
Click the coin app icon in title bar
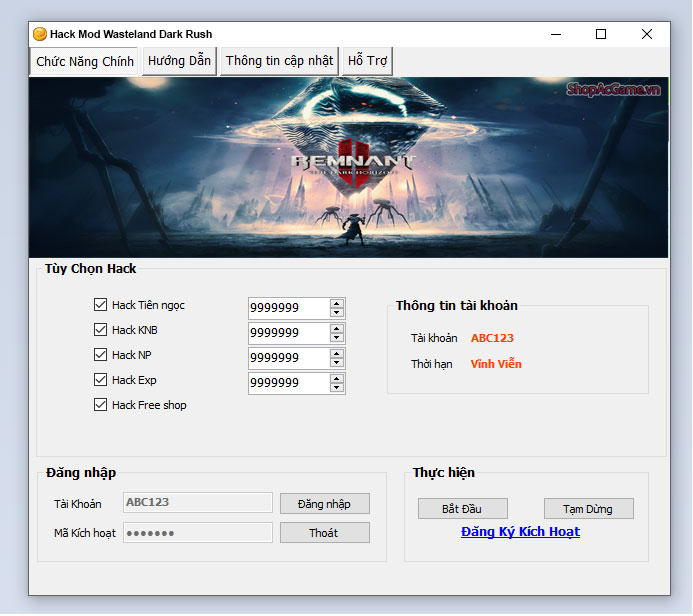click(40, 34)
